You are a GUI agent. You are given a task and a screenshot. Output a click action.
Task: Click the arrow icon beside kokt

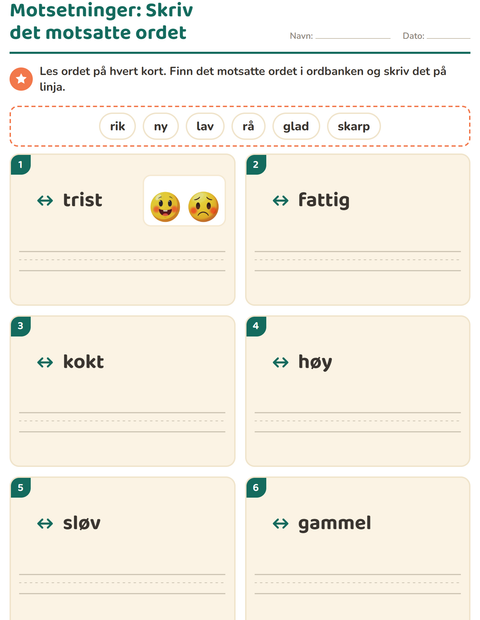(45, 362)
